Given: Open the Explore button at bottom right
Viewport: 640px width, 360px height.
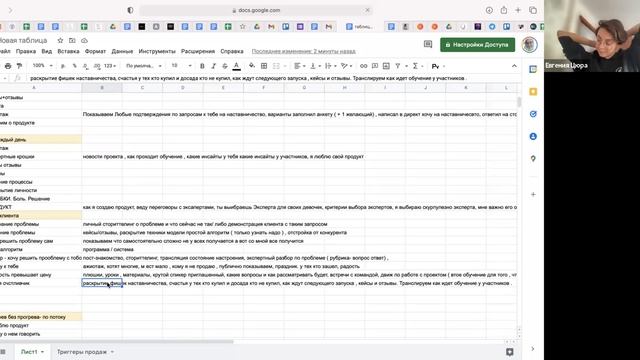Looking at the screenshot, I should pyautogui.click(x=509, y=351).
